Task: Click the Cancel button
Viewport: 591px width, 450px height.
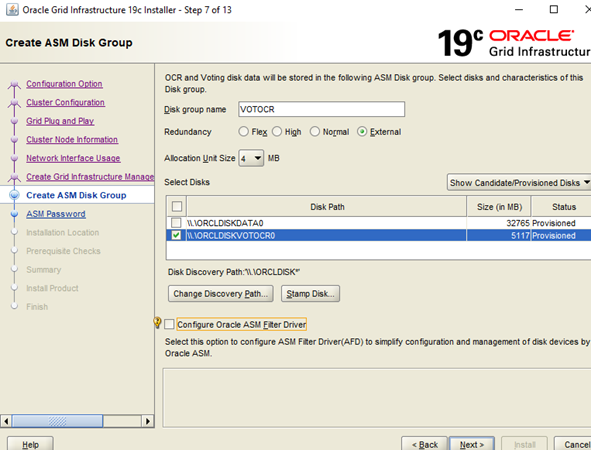Action: point(573,444)
